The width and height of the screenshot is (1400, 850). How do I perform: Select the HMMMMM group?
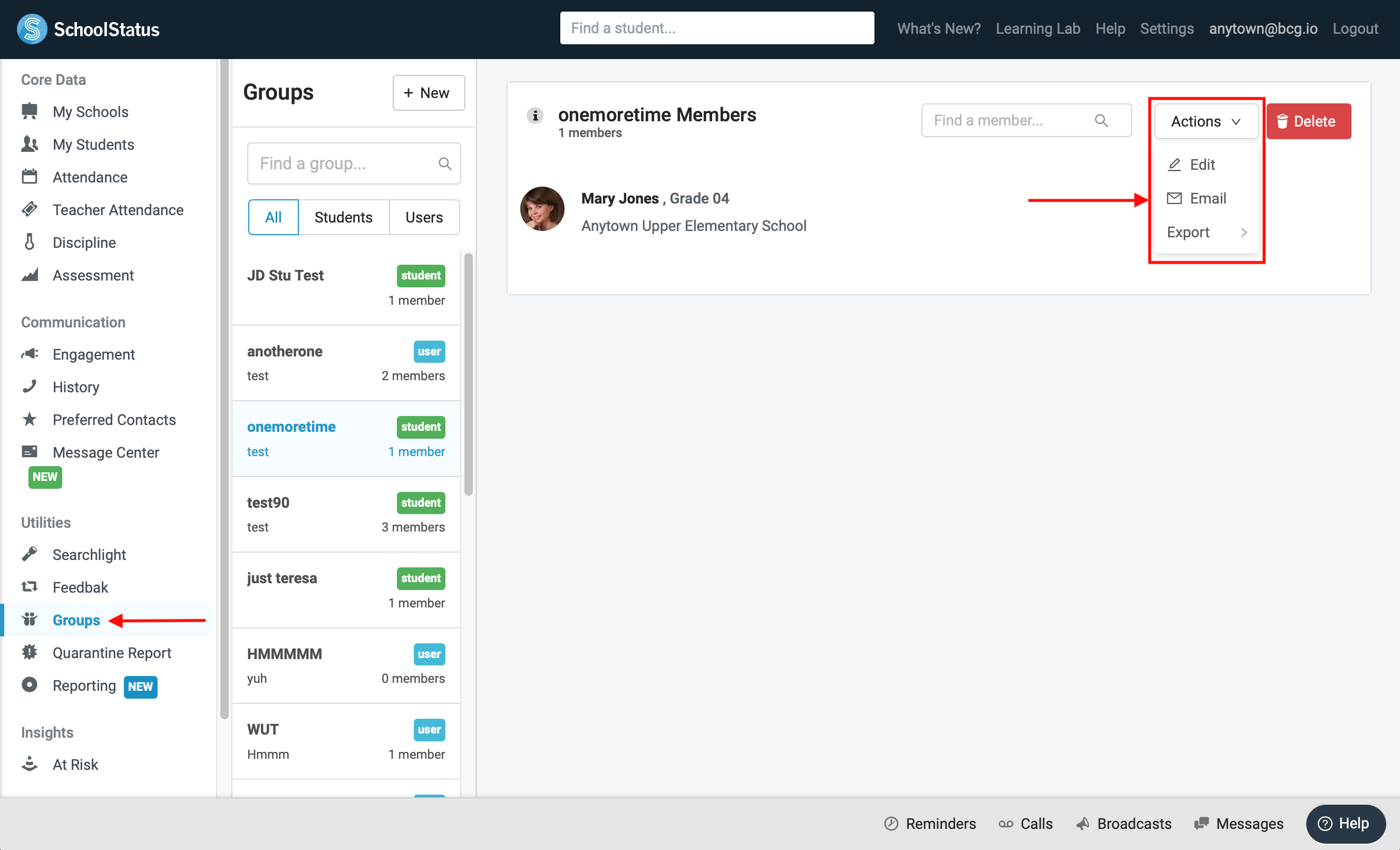346,666
